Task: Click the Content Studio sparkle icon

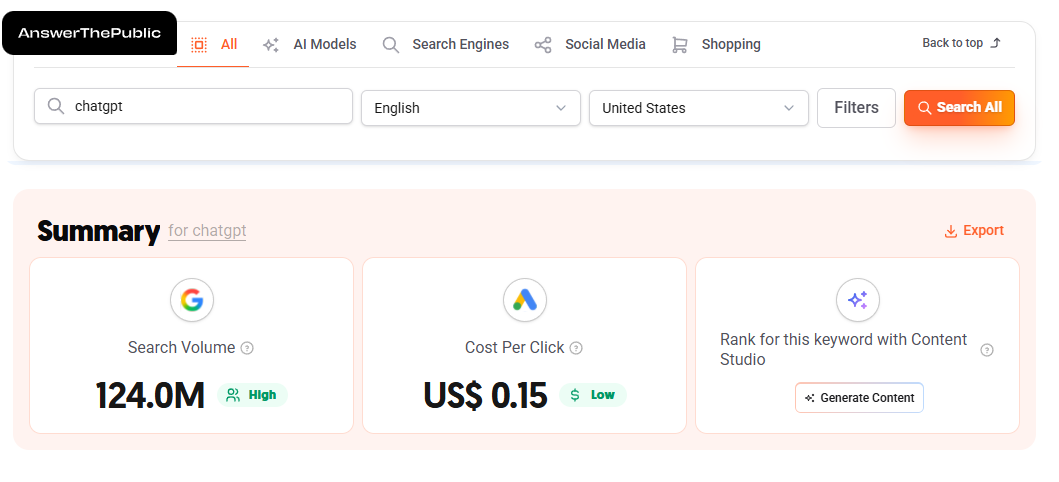Action: tap(858, 300)
